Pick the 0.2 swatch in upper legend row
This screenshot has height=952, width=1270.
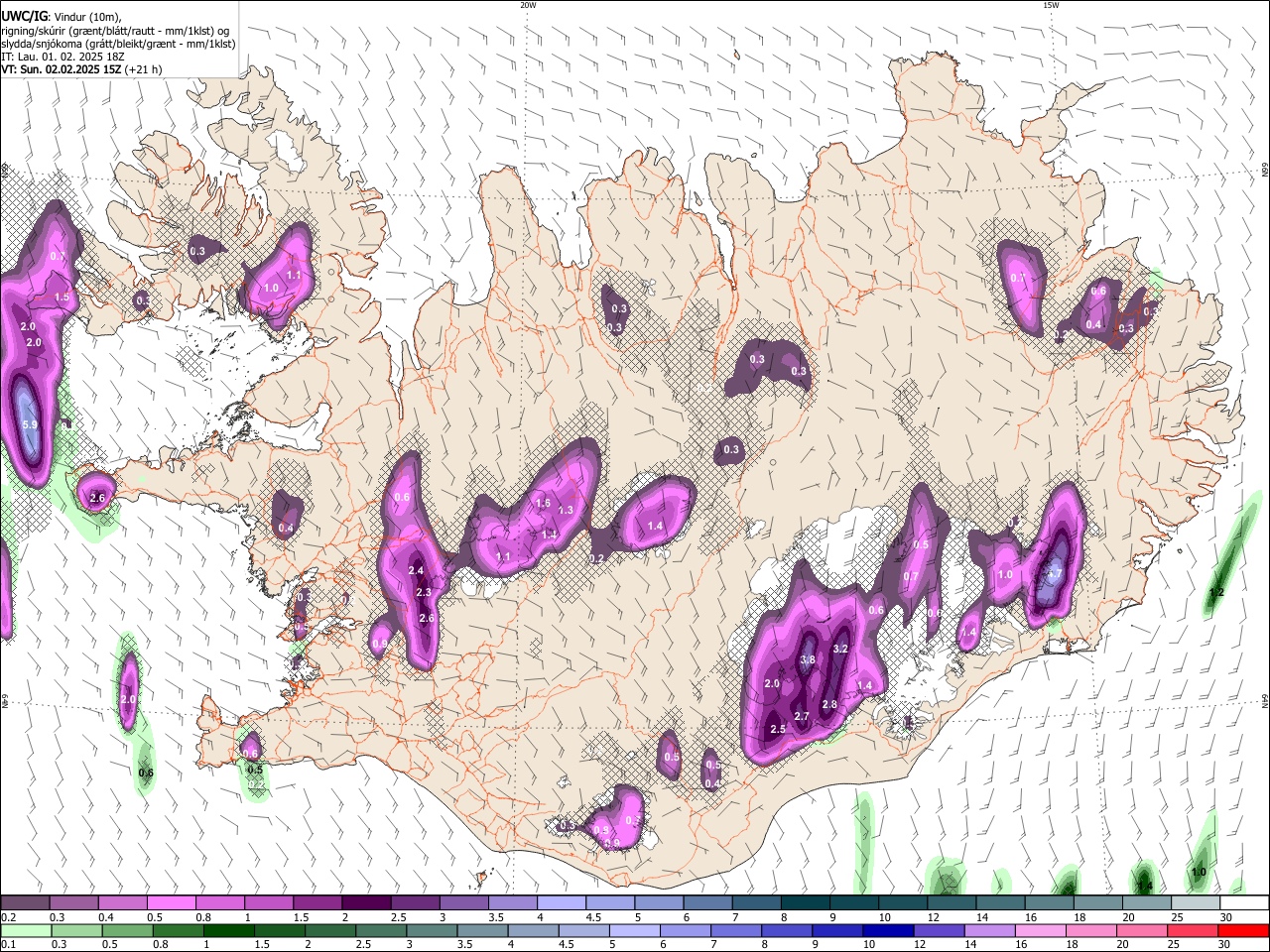click(x=25, y=903)
